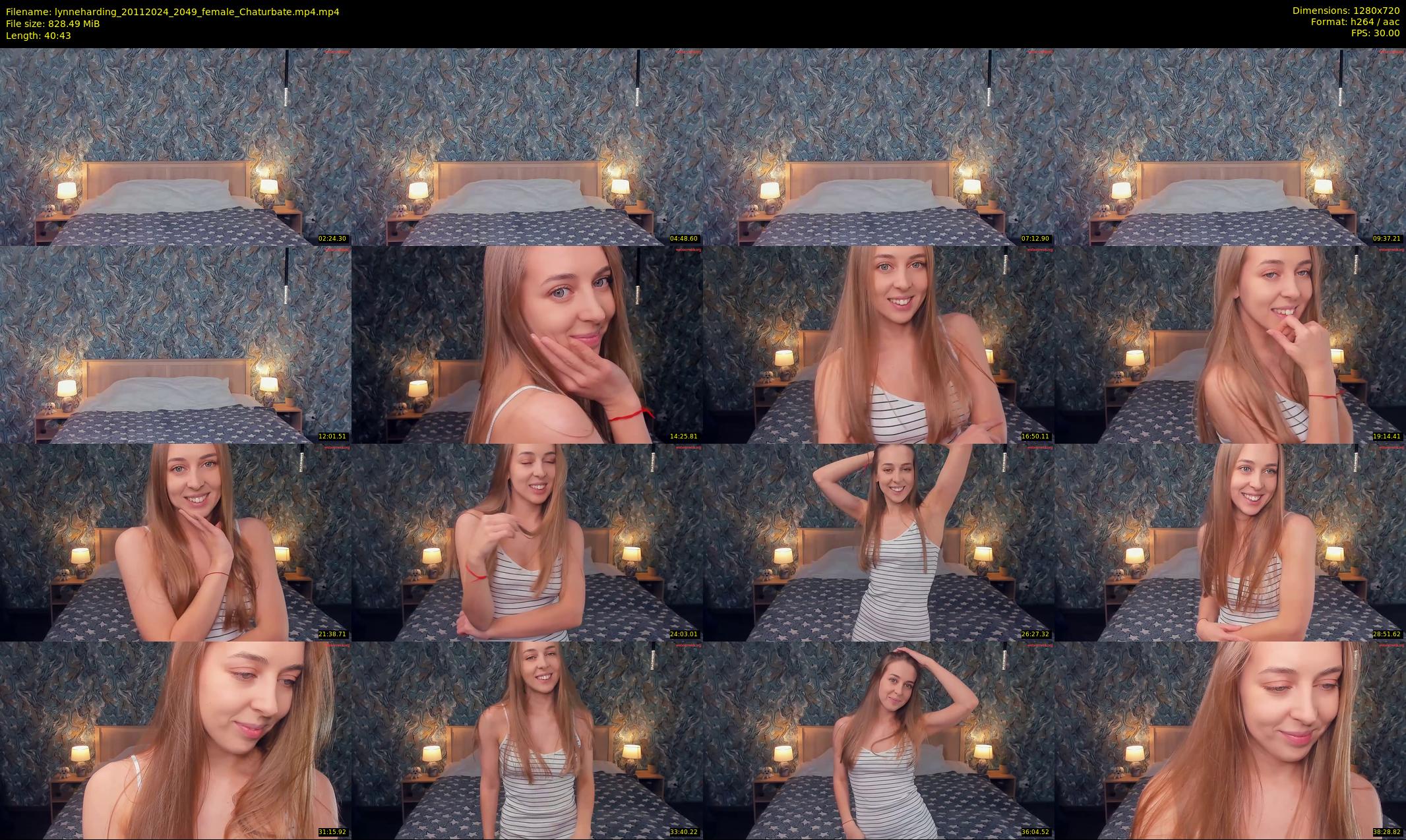Click the Filename text in the header
Screen dimensions: 1406x840
click(x=172, y=11)
